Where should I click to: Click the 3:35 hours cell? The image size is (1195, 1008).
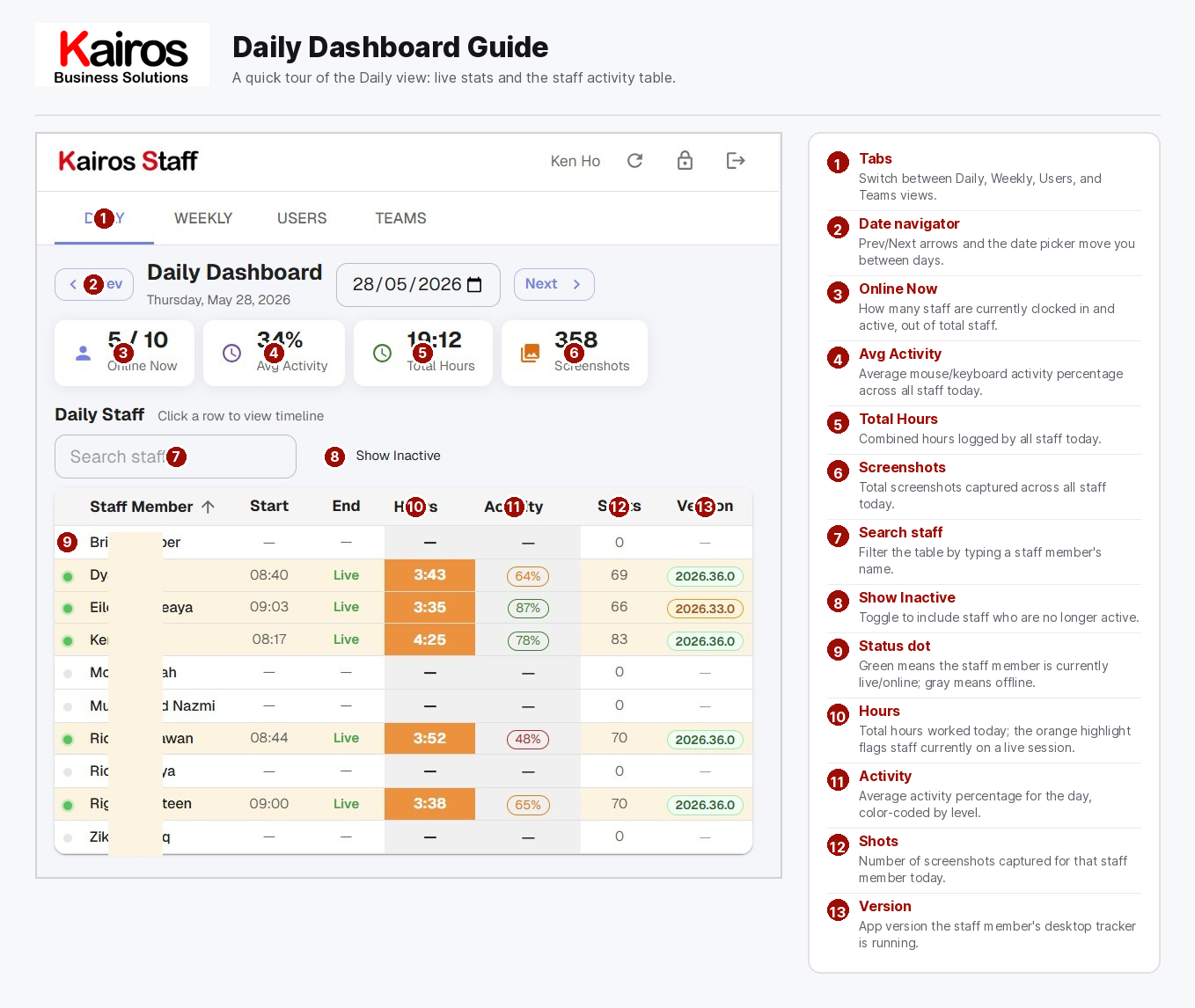click(429, 608)
